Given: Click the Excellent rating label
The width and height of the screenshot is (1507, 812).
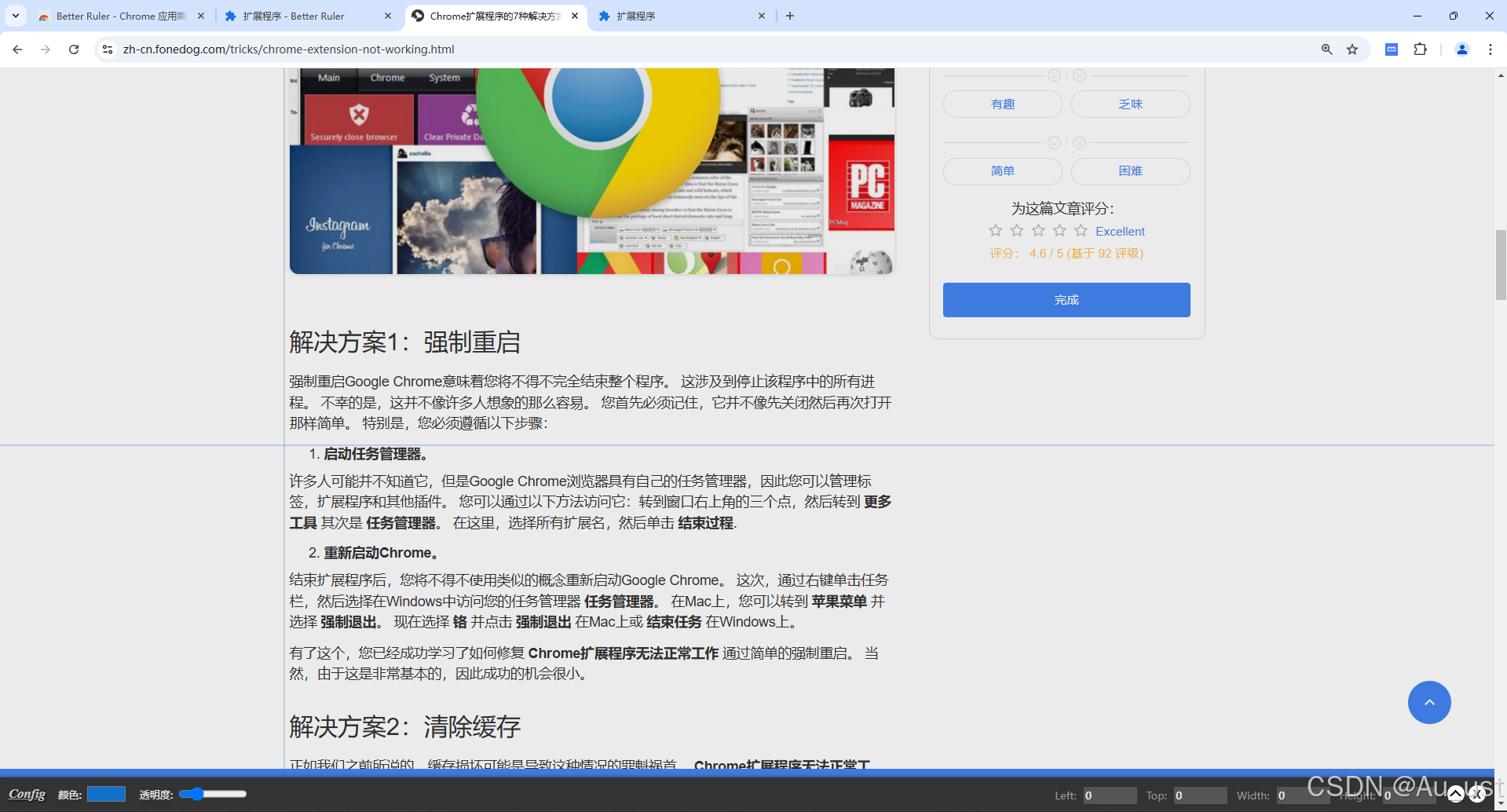Looking at the screenshot, I should 1120,232.
